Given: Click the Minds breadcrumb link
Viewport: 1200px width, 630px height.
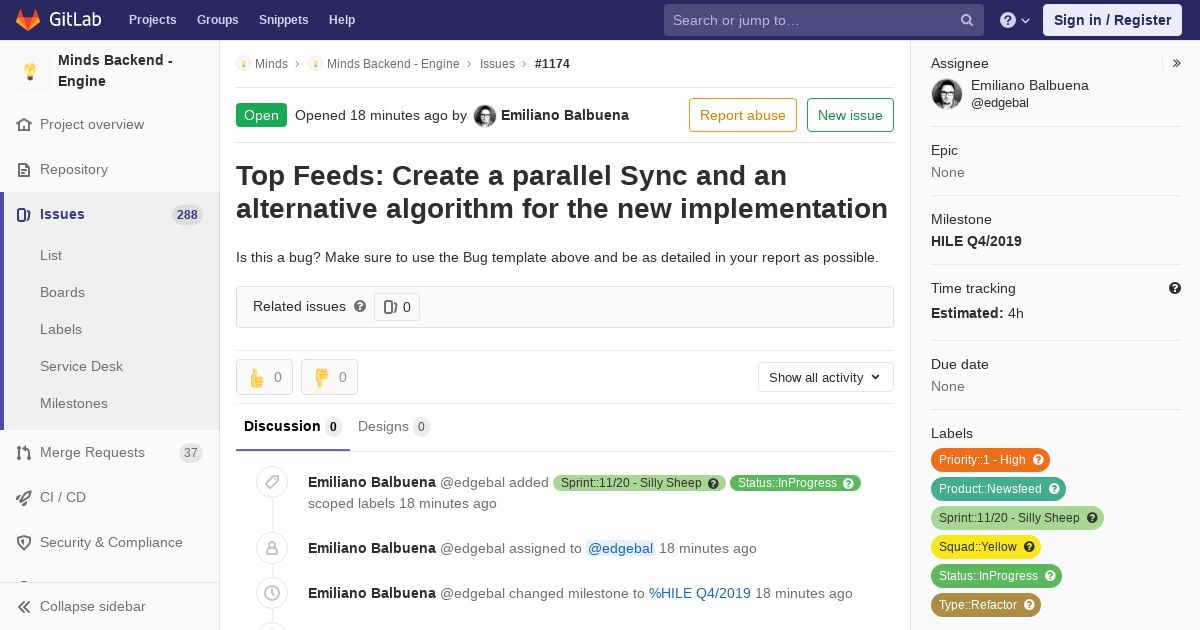Looking at the screenshot, I should coord(271,64).
